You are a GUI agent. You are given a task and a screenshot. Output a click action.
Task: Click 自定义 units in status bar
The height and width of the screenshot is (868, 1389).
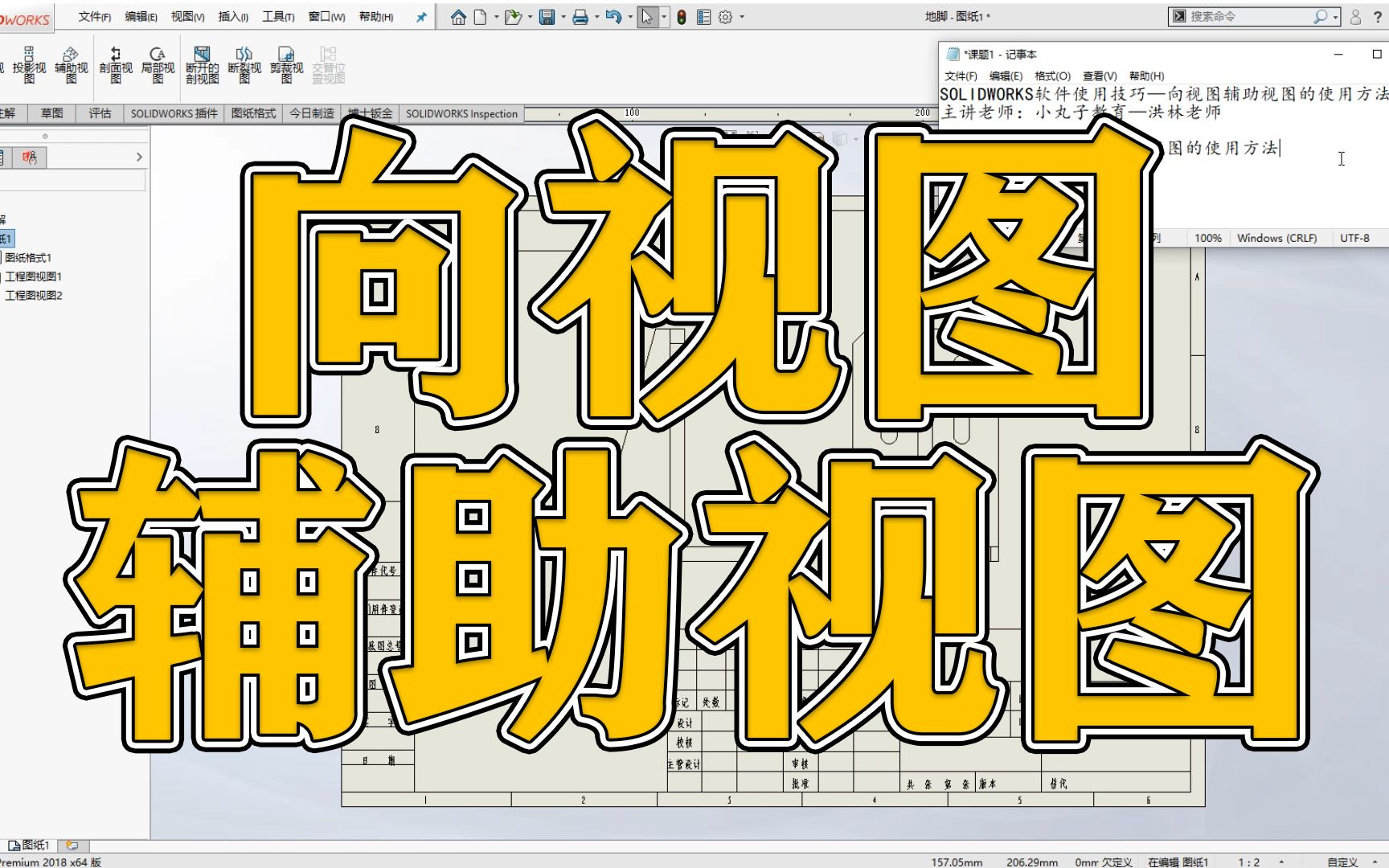pyautogui.click(x=1342, y=862)
